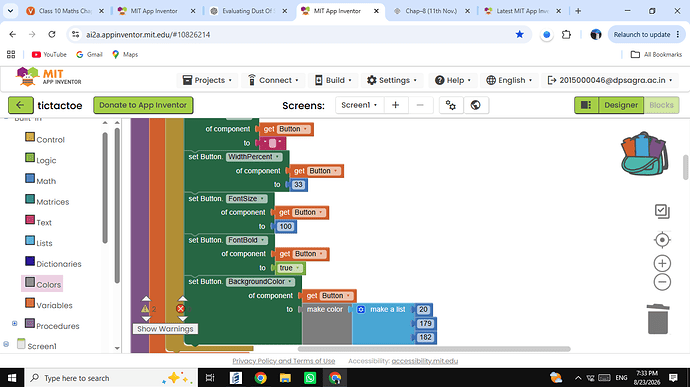Open the Settings menu
This screenshot has height=387, width=690.
click(392, 80)
